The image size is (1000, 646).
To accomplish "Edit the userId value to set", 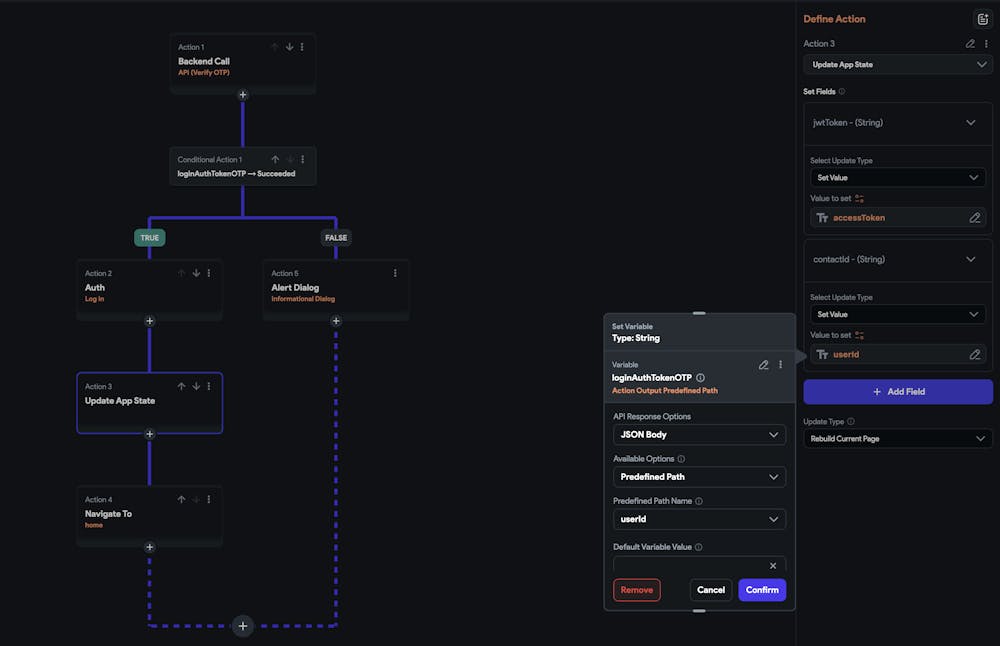I will pos(975,355).
